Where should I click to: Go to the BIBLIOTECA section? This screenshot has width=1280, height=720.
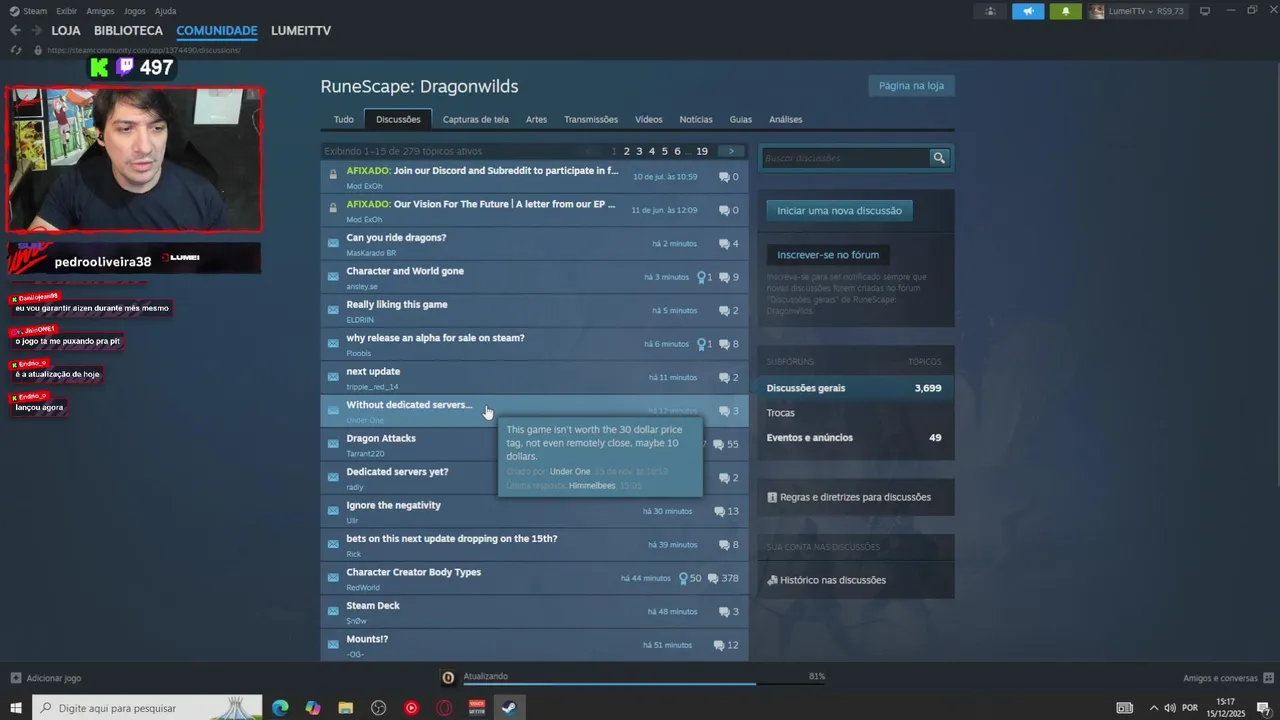(128, 31)
